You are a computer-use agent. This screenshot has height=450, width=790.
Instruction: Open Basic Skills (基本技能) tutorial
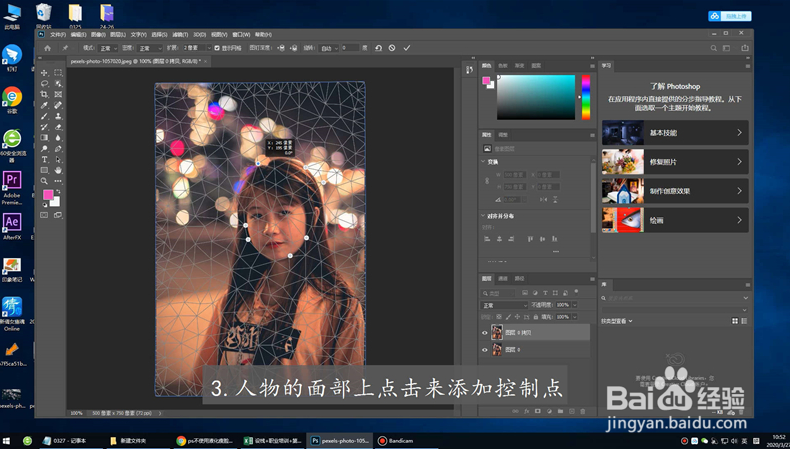(x=675, y=133)
